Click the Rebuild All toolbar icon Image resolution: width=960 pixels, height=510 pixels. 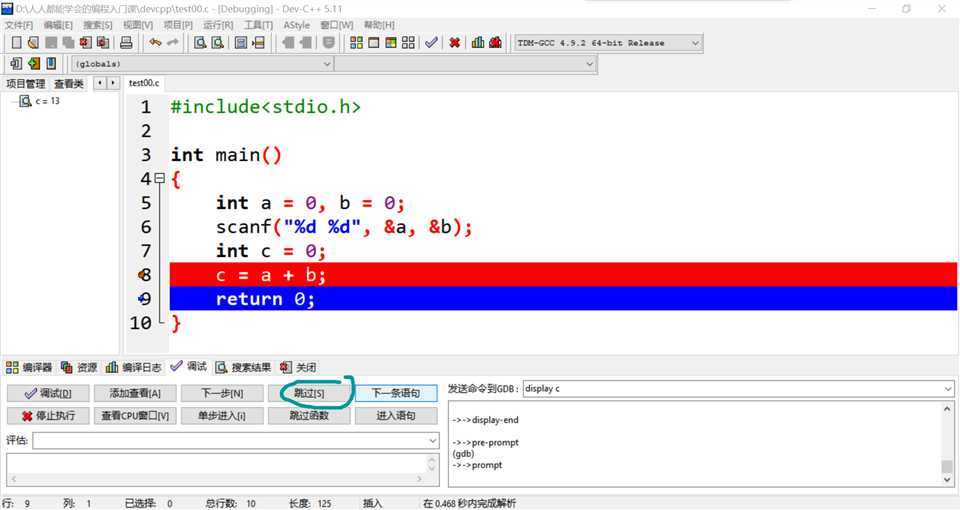[x=408, y=42]
